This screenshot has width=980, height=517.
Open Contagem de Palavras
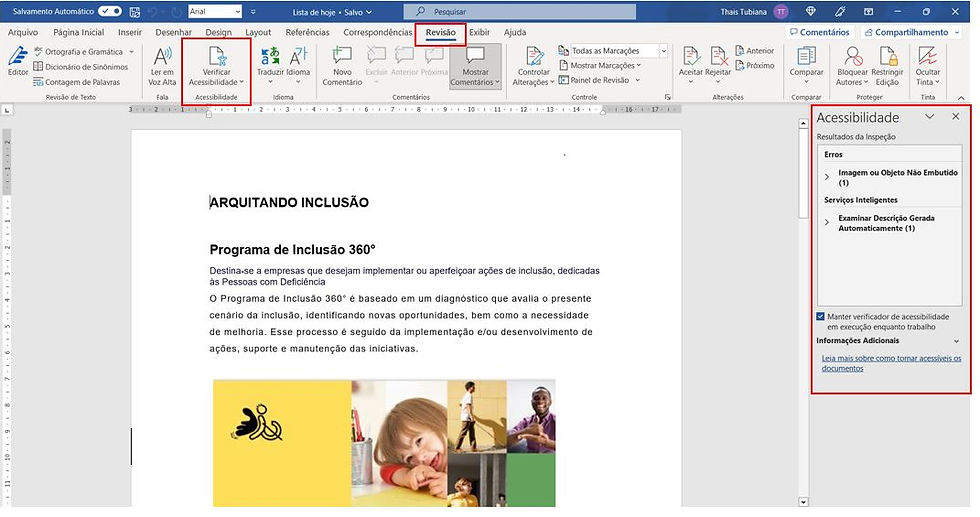[76, 82]
